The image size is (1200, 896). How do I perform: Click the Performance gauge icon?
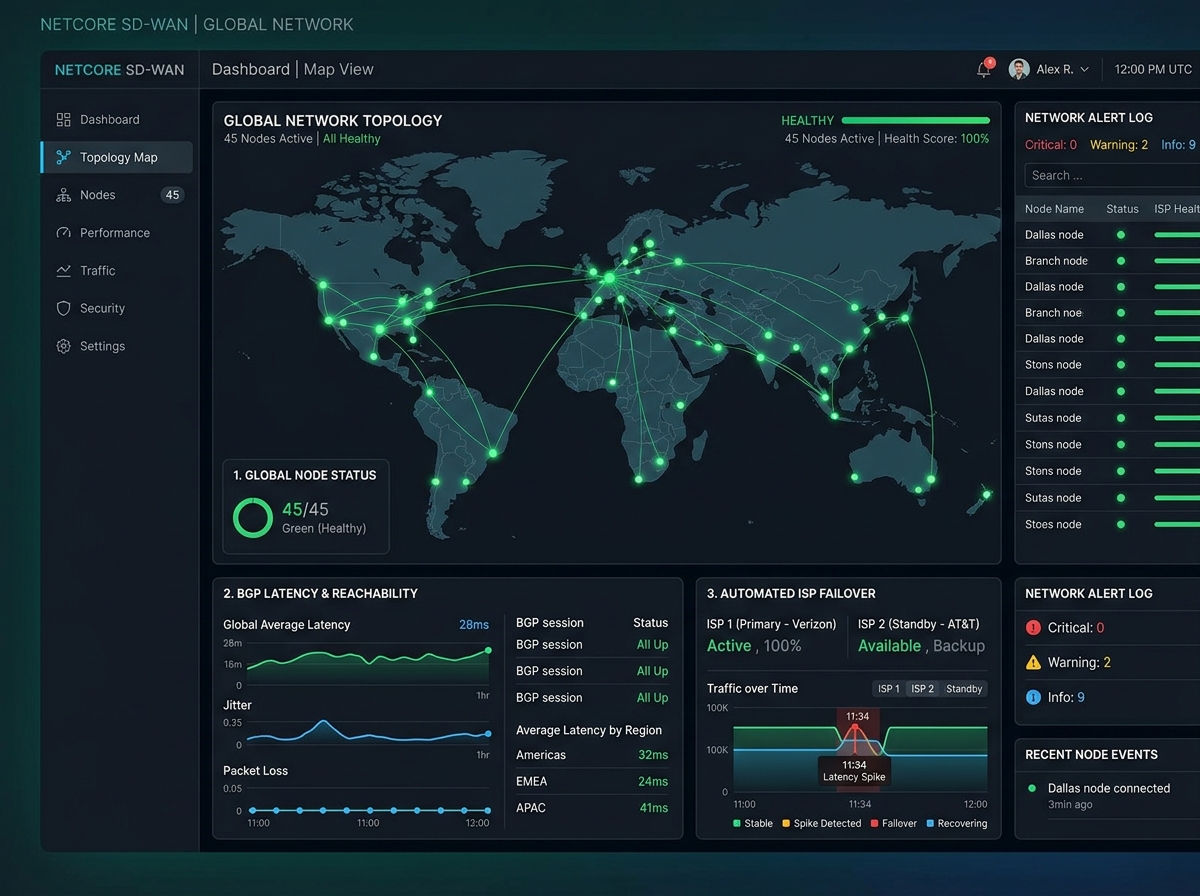(63, 233)
